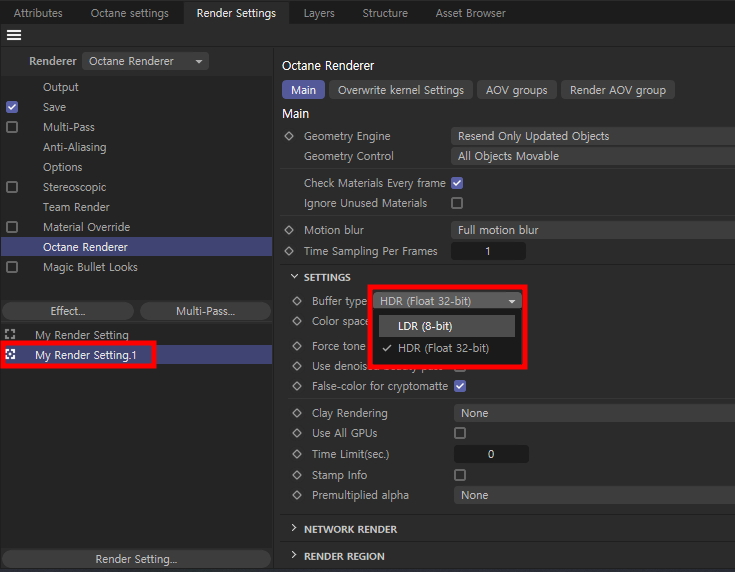
Task: Select Octane Renderer in the settings list
Action: click(x=136, y=247)
